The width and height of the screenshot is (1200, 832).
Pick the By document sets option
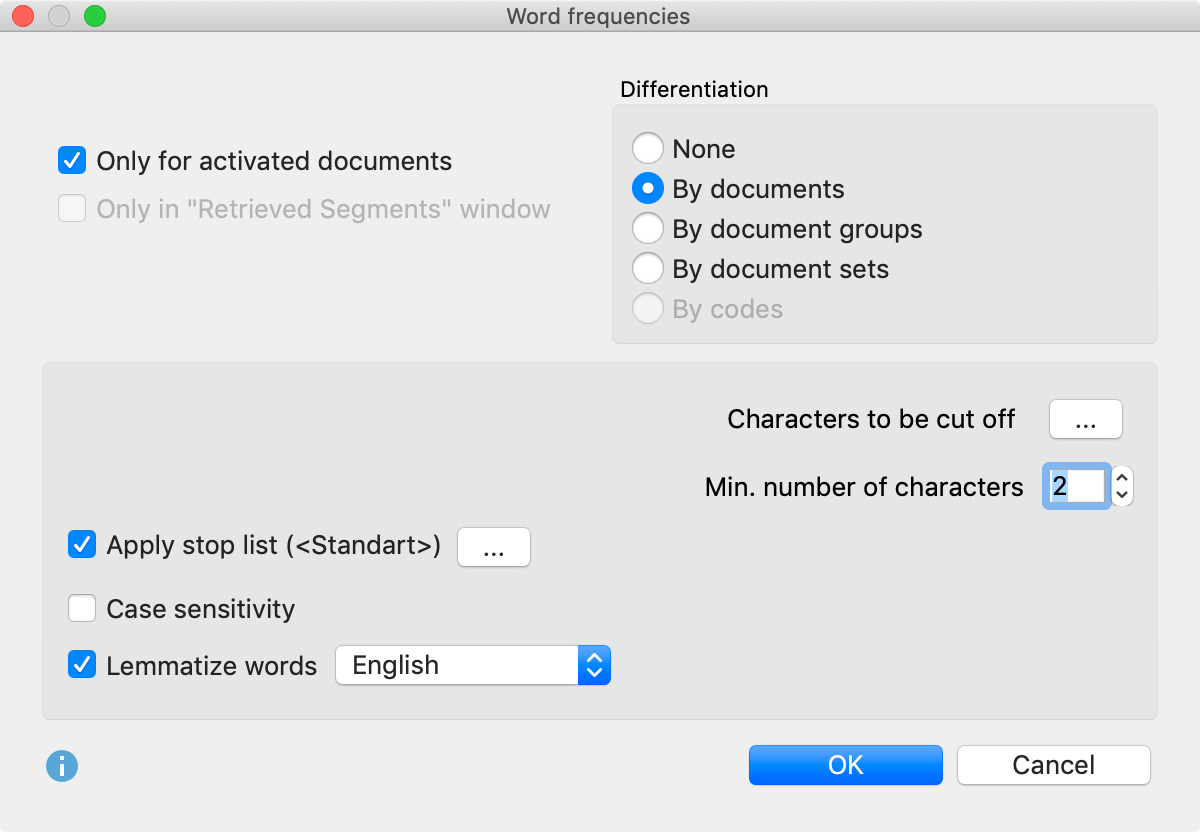click(x=648, y=269)
